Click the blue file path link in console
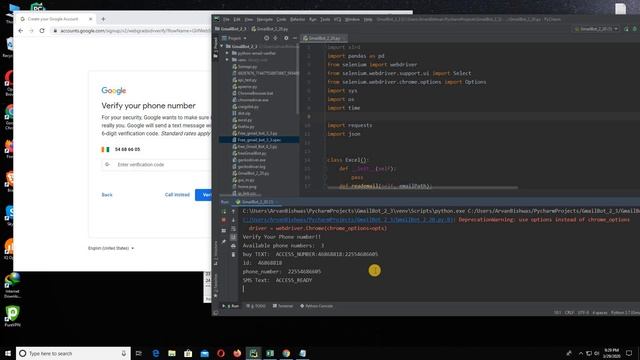The width and height of the screenshot is (640, 360). pos(348,220)
